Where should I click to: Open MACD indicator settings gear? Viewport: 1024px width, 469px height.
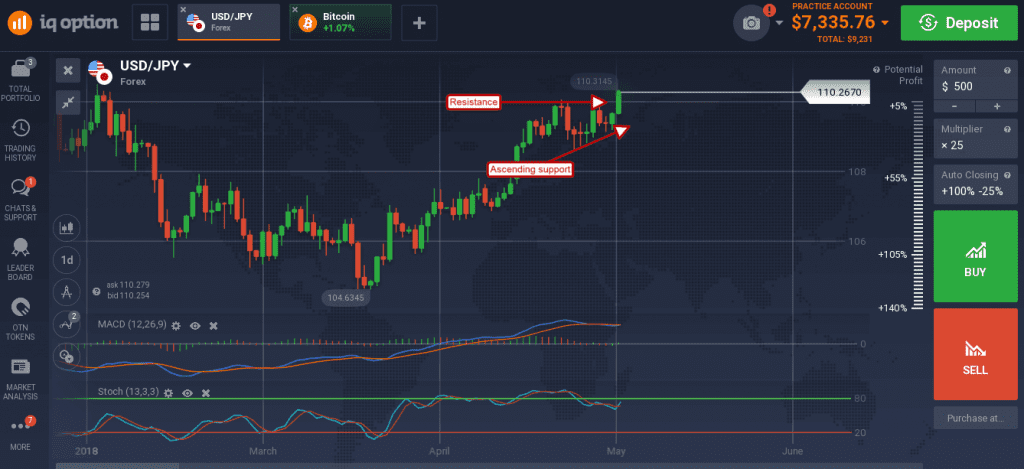point(176,325)
